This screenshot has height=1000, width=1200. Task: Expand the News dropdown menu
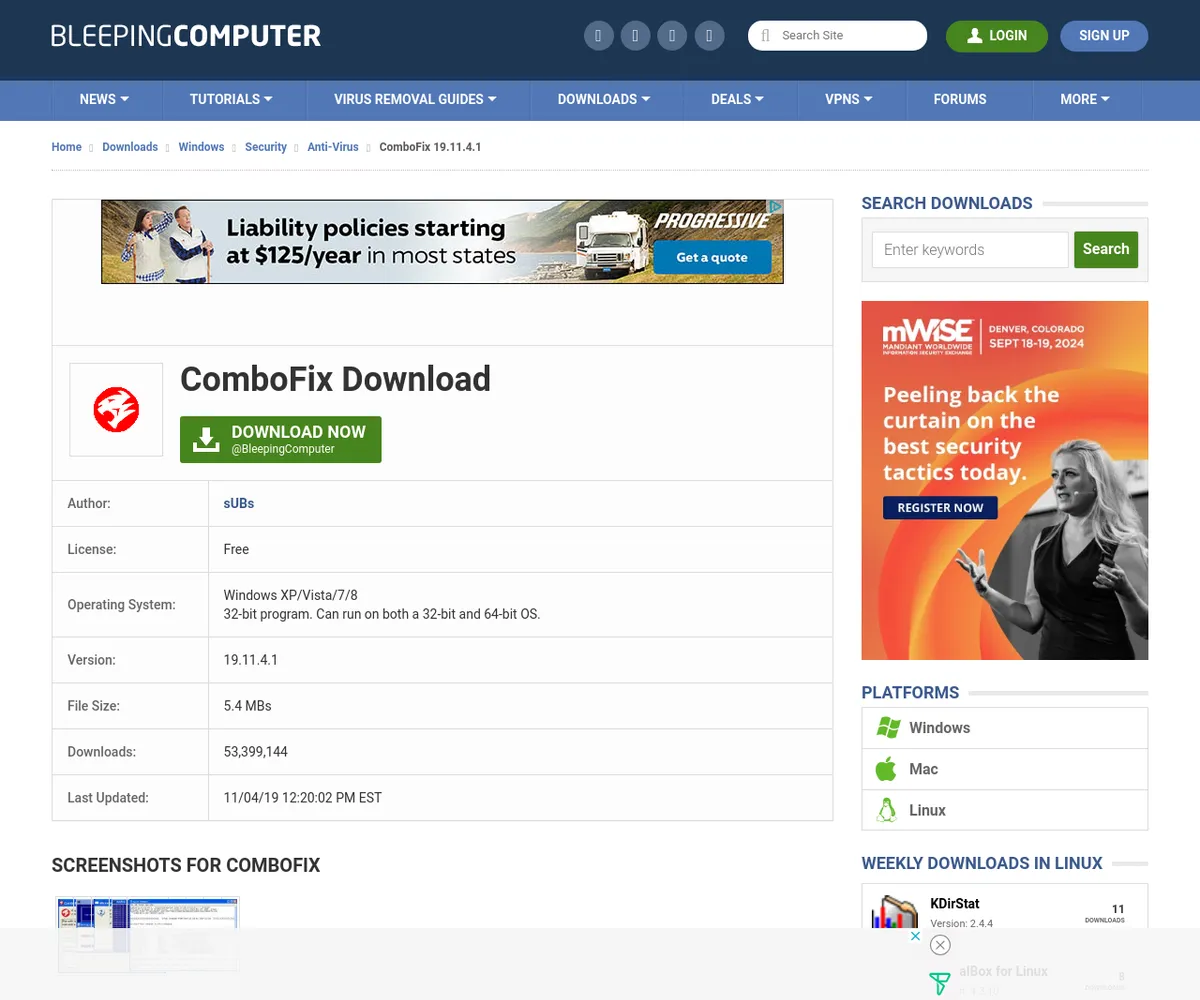[104, 99]
